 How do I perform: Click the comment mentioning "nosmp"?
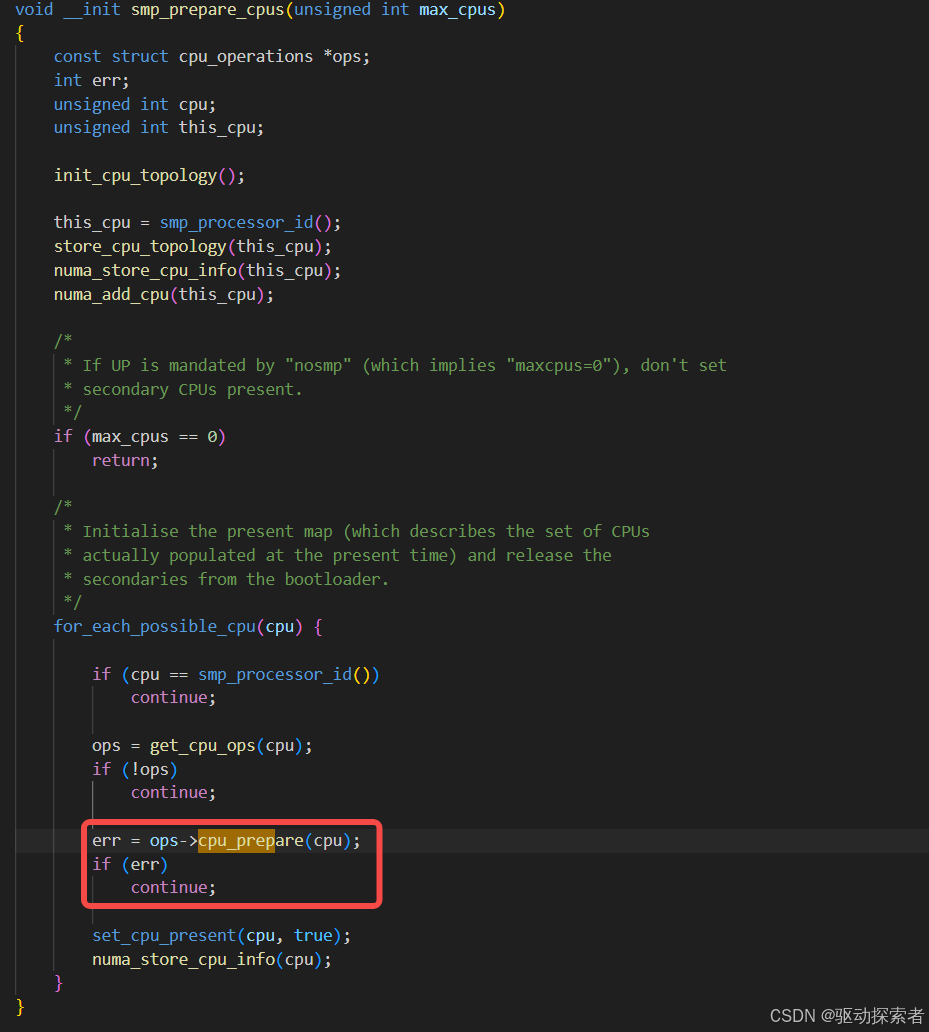point(395,366)
